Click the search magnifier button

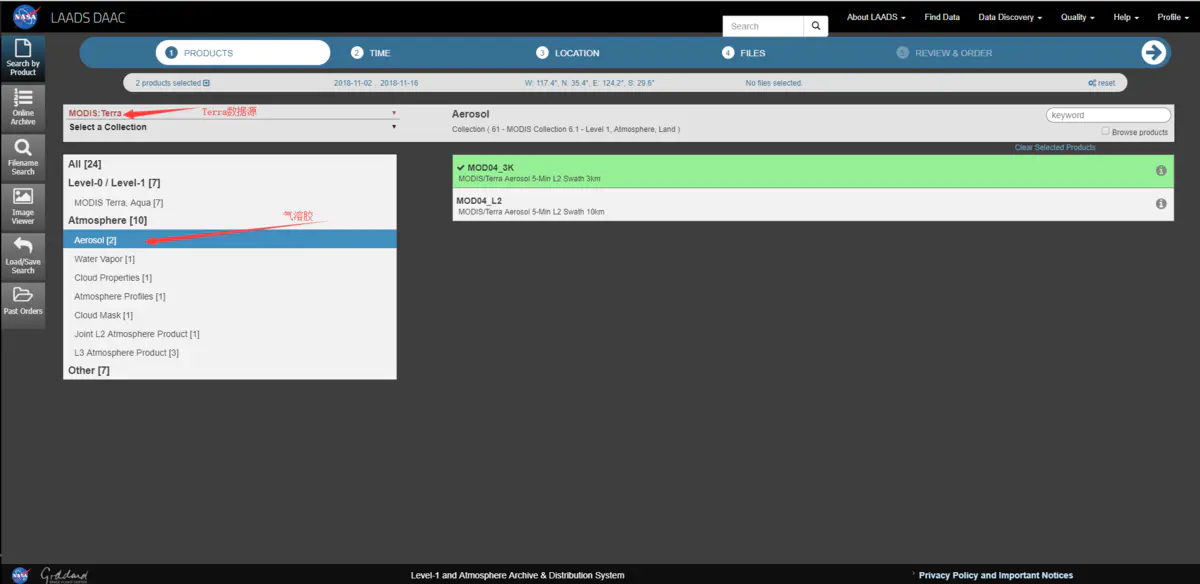point(816,26)
